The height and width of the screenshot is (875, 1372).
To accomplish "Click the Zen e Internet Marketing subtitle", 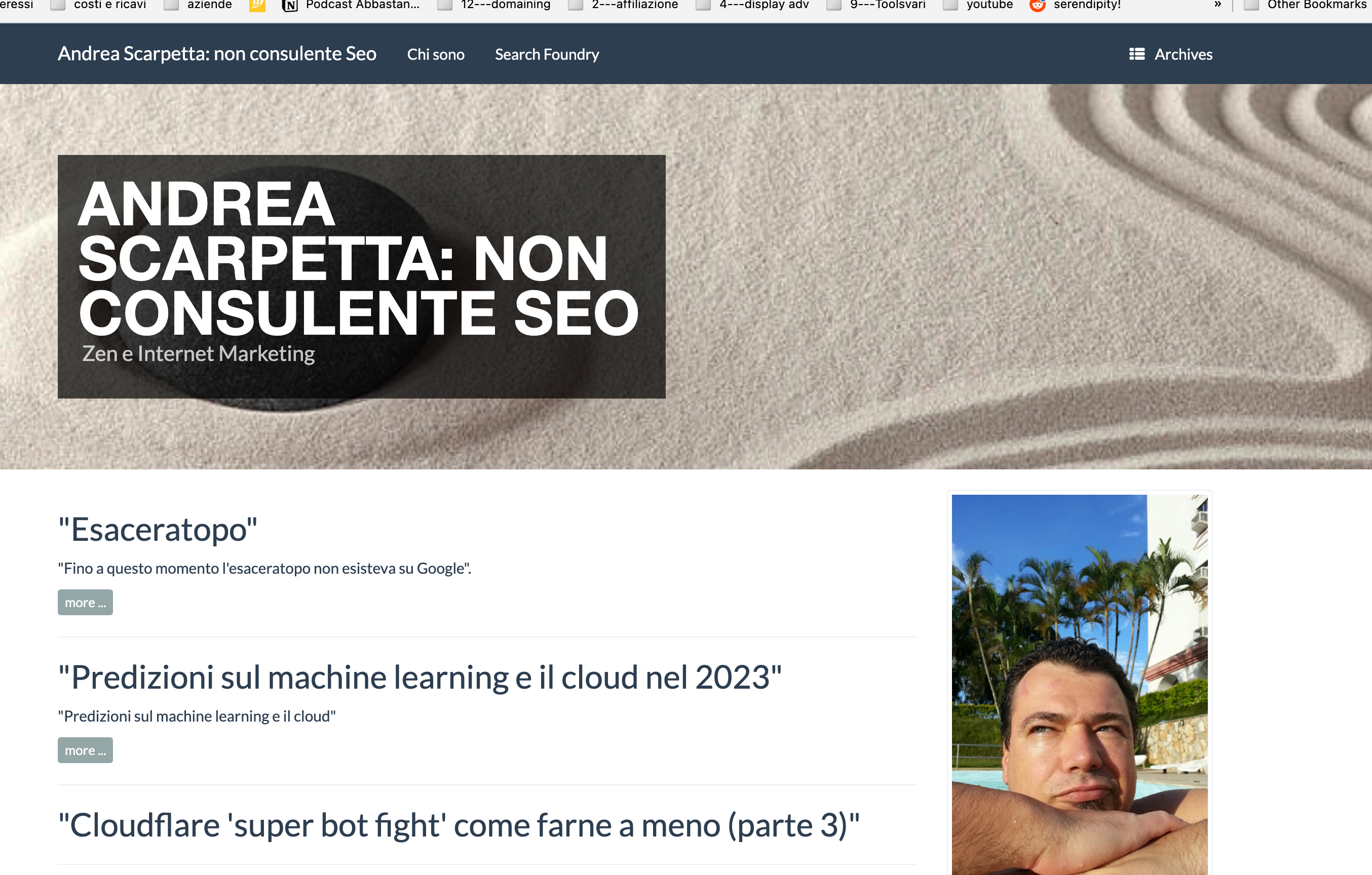I will (198, 353).
